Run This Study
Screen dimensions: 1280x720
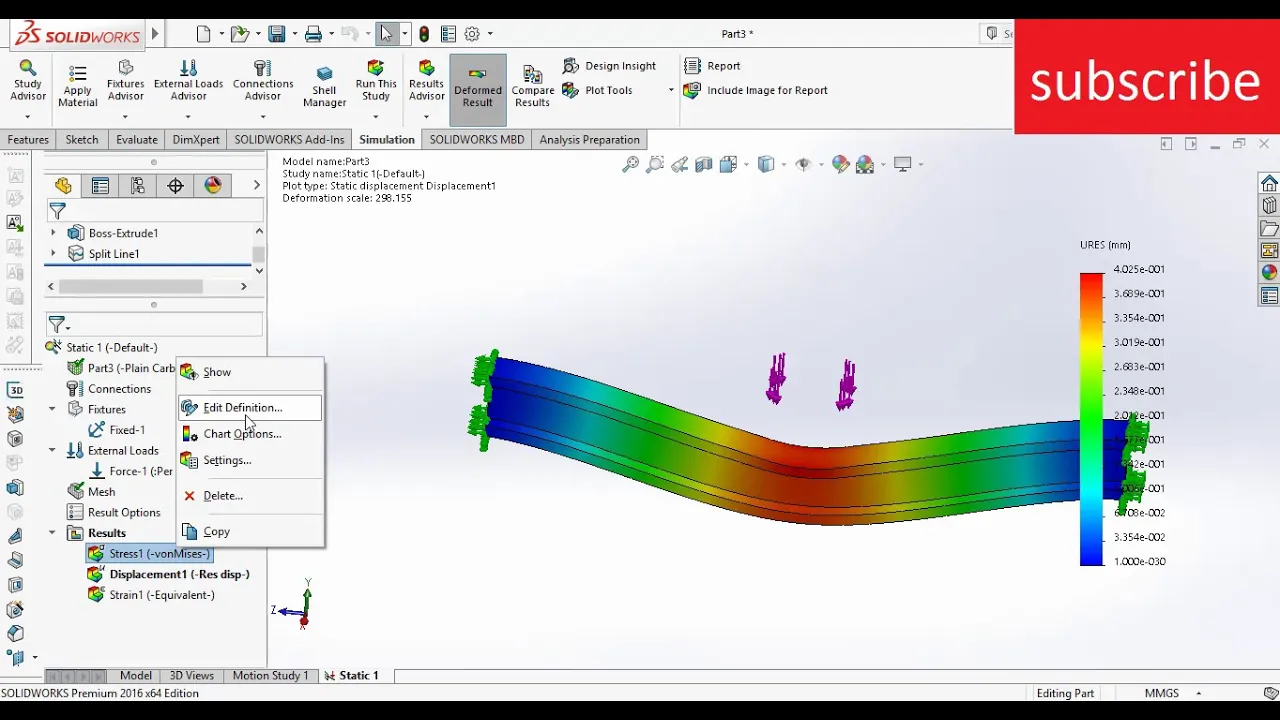pos(376,80)
